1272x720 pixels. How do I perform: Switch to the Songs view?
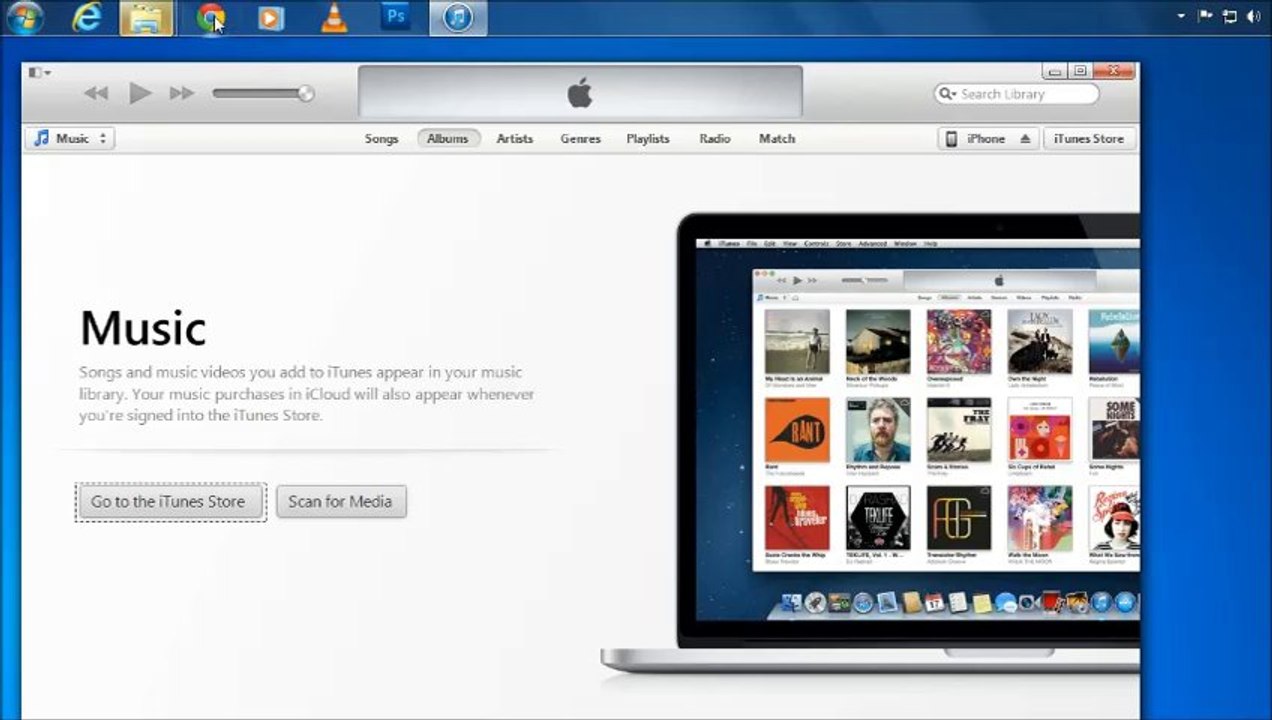pyautogui.click(x=381, y=139)
